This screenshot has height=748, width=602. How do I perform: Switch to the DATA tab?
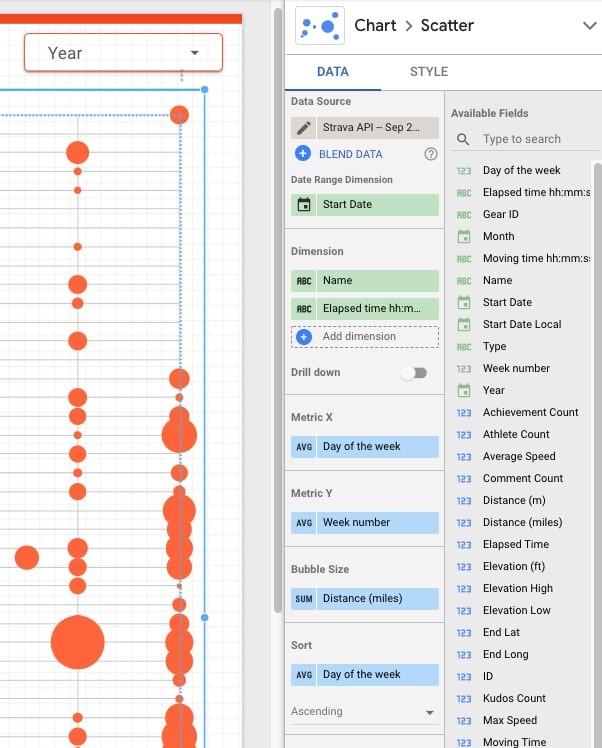pyautogui.click(x=332, y=72)
